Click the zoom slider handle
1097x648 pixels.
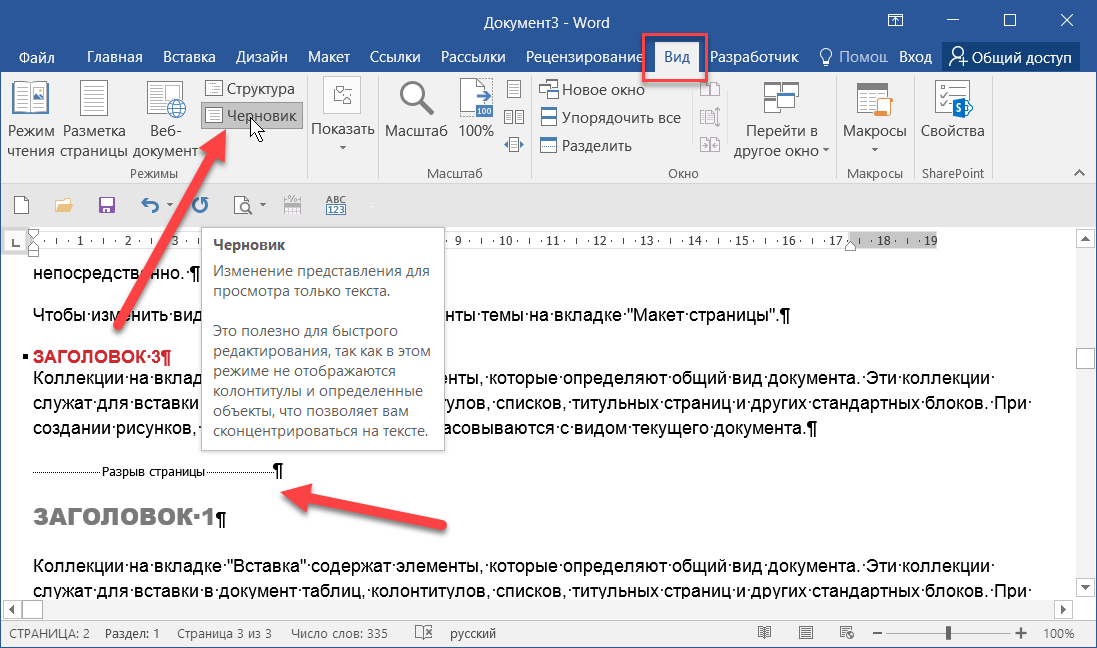point(949,633)
